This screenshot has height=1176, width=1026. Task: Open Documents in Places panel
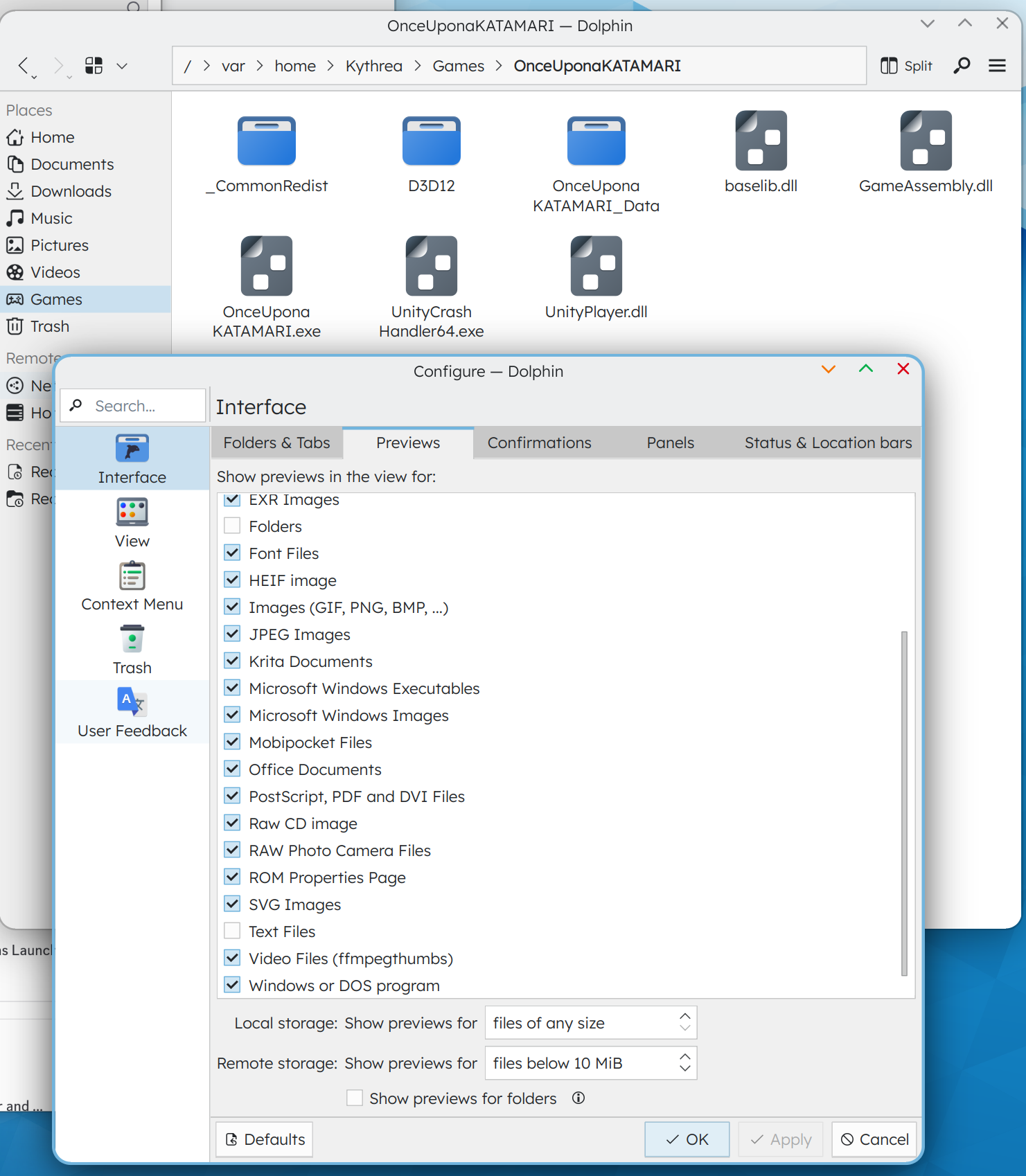tap(85, 164)
